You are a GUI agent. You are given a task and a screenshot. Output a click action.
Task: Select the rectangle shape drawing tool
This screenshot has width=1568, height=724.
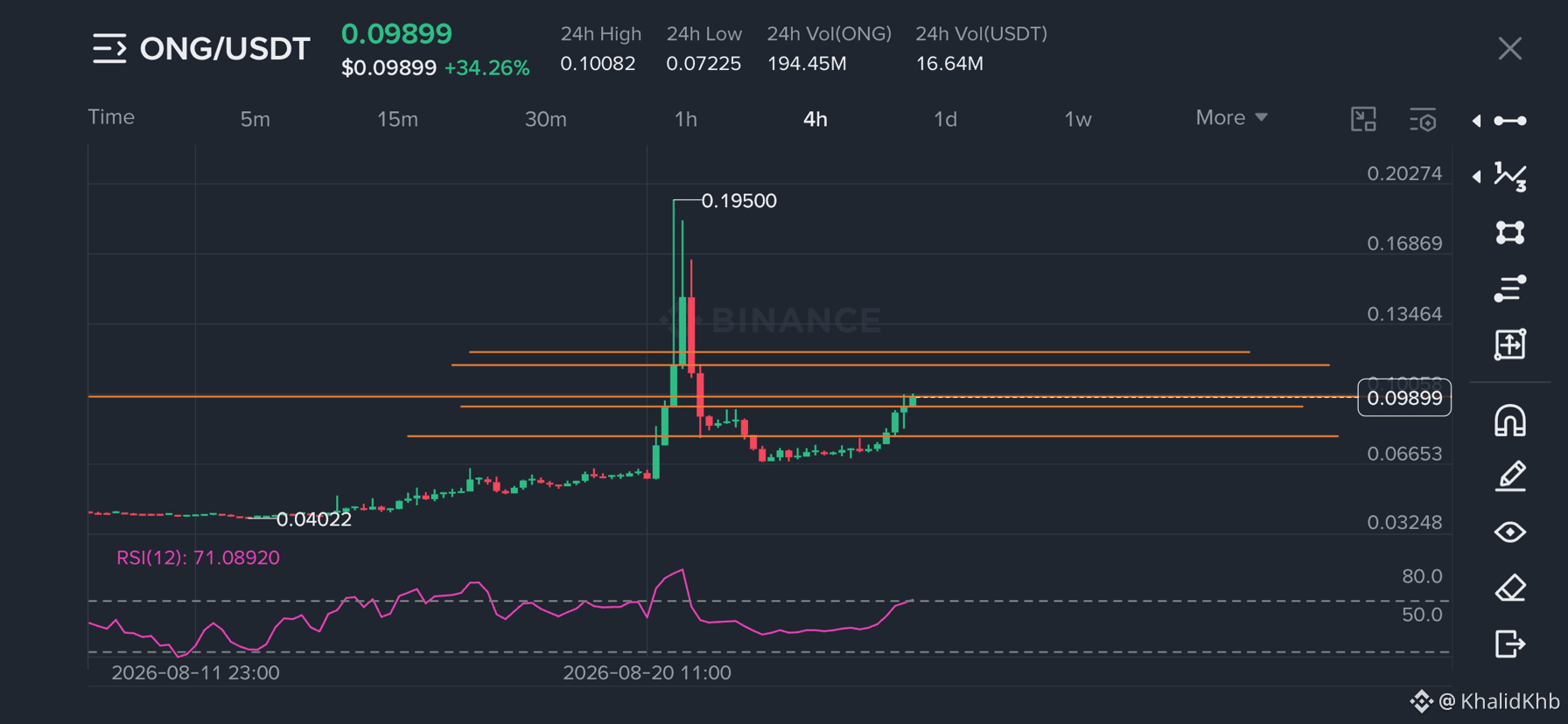coord(1510,233)
